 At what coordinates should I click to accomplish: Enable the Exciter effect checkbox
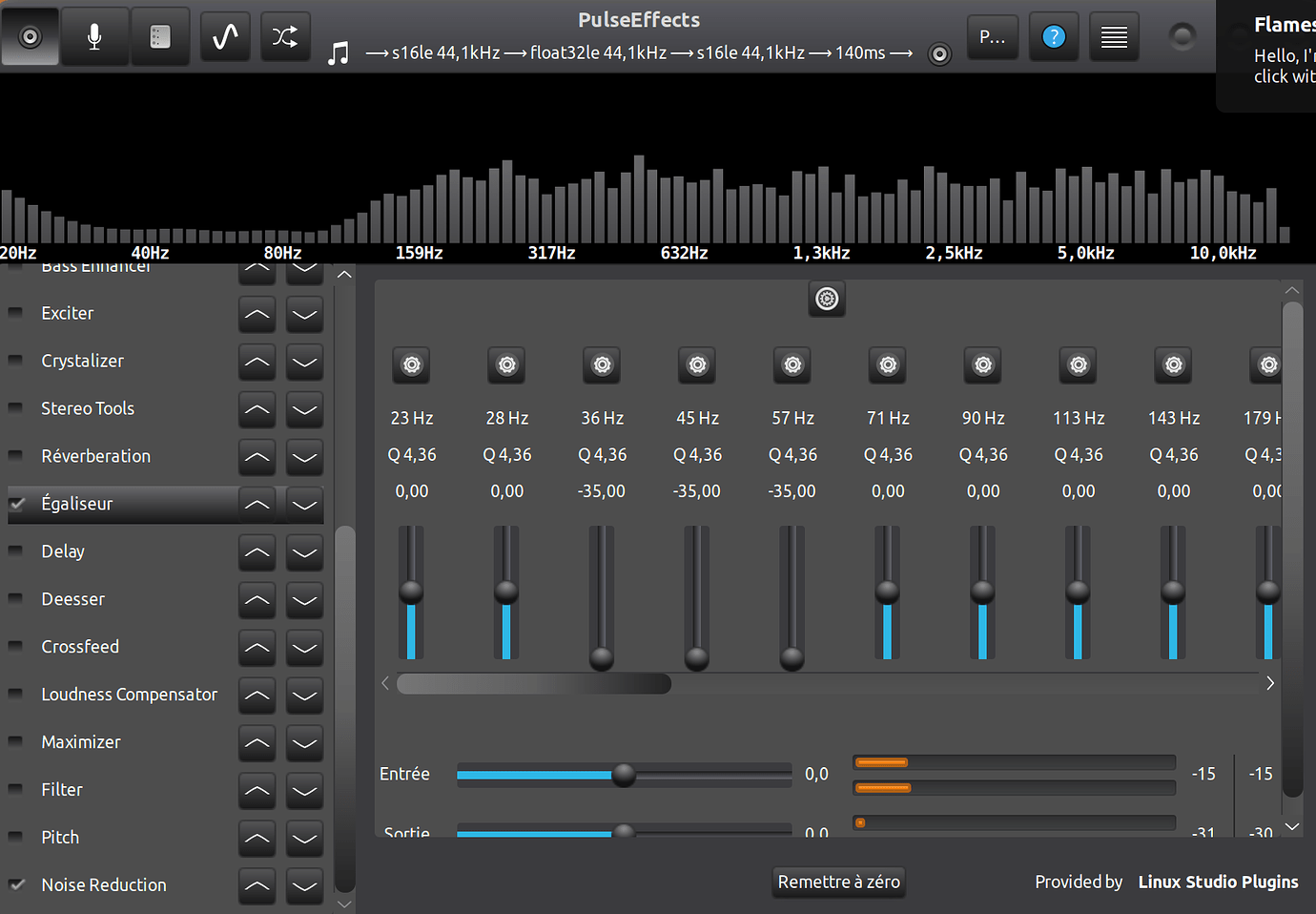pos(15,313)
